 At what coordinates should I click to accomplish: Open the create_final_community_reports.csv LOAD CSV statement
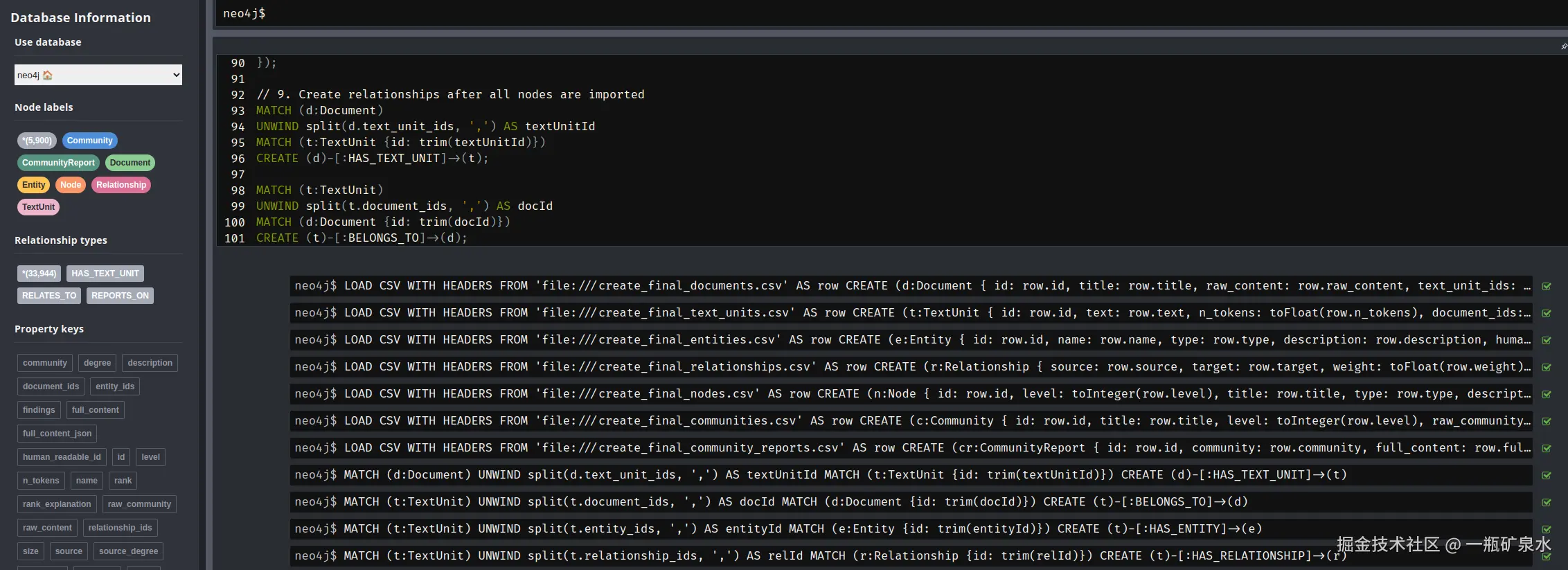(911, 448)
